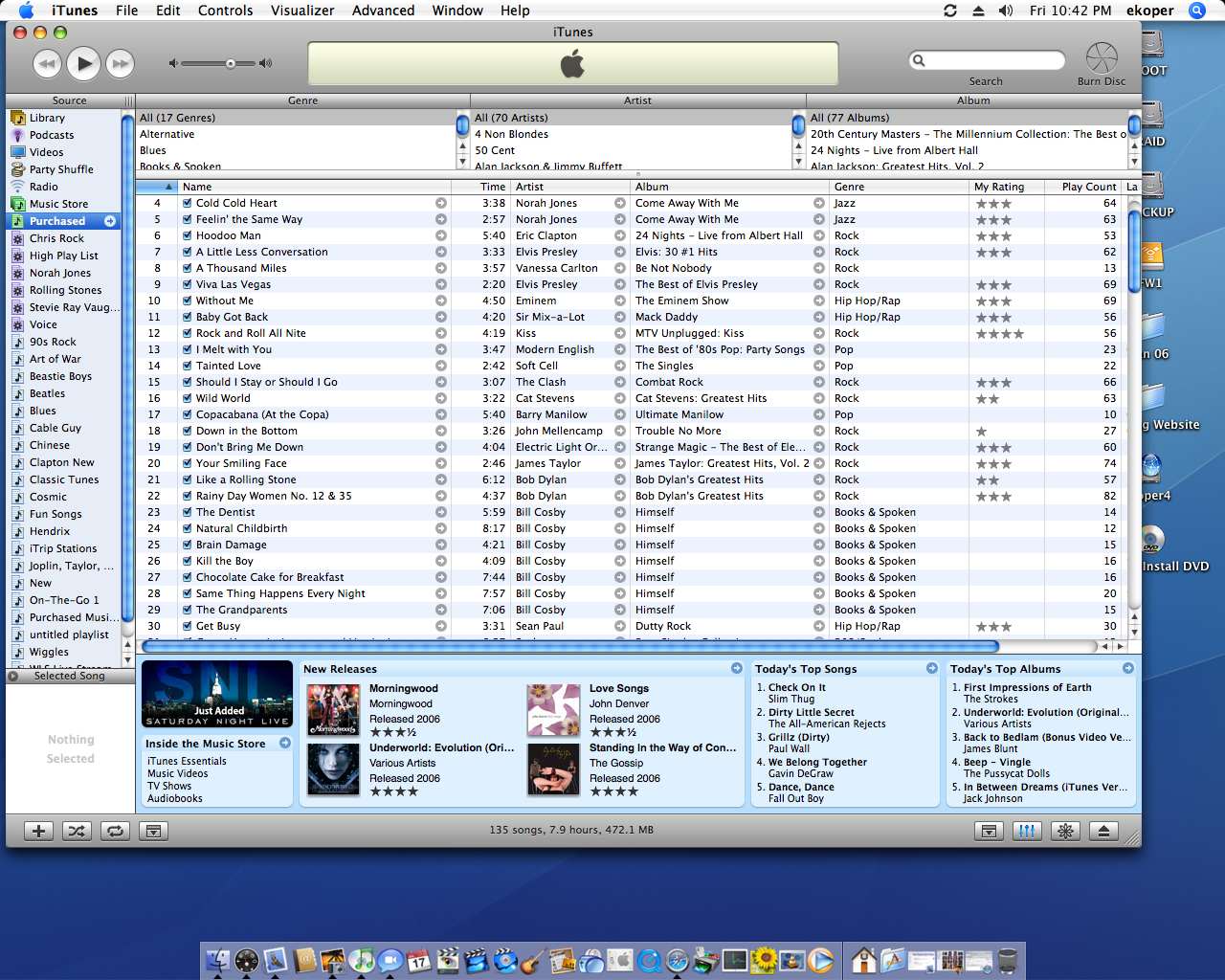Open the Controls menu
The image size is (1225, 980).
coord(226,11)
